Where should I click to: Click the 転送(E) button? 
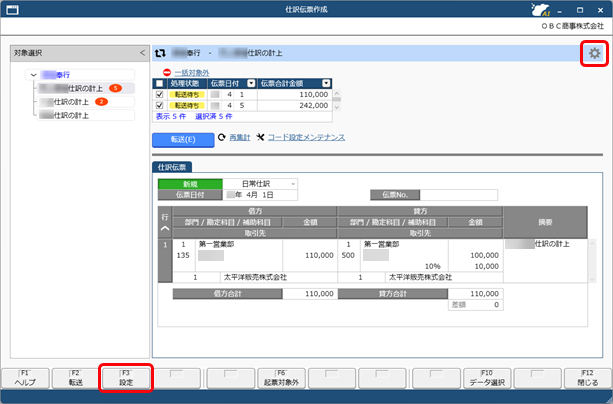tap(183, 140)
